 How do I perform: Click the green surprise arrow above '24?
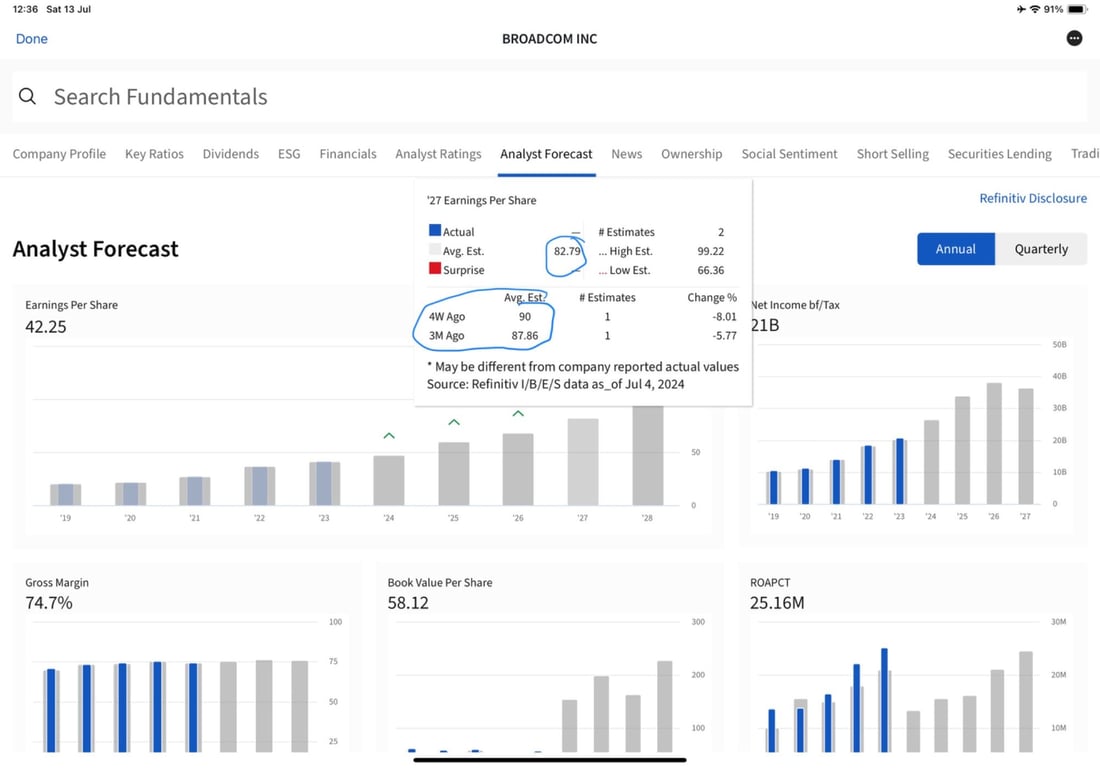point(389,436)
